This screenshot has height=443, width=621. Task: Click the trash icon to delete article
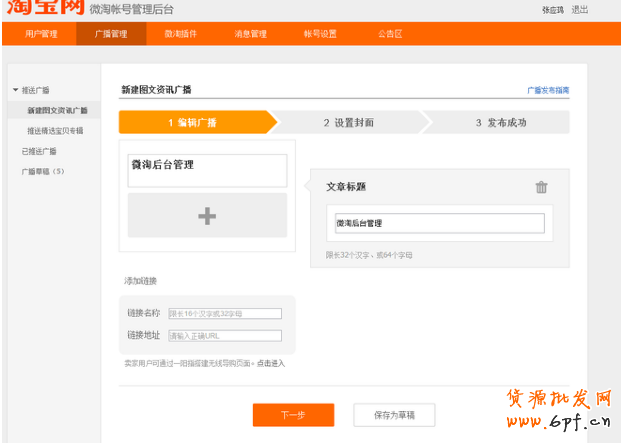(541, 187)
